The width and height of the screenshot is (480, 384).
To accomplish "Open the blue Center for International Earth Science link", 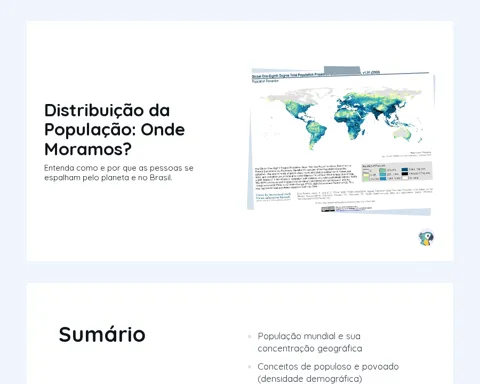I will click(273, 196).
